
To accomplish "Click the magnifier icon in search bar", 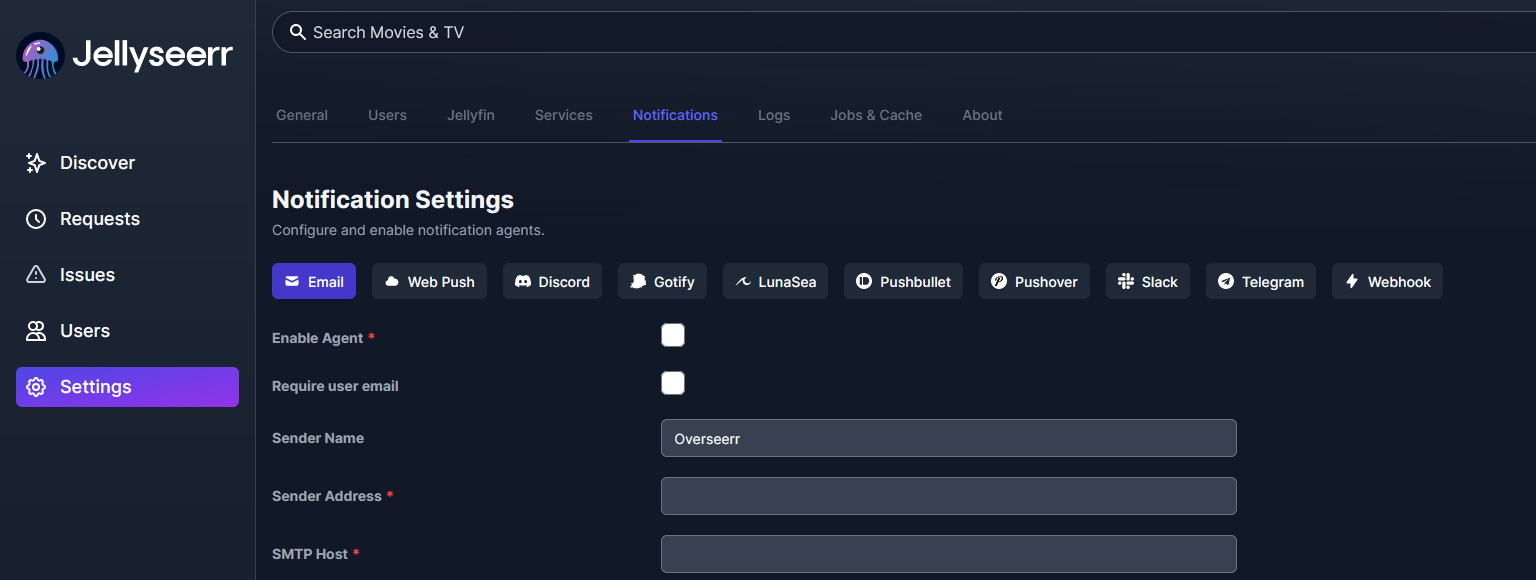I will point(297,32).
